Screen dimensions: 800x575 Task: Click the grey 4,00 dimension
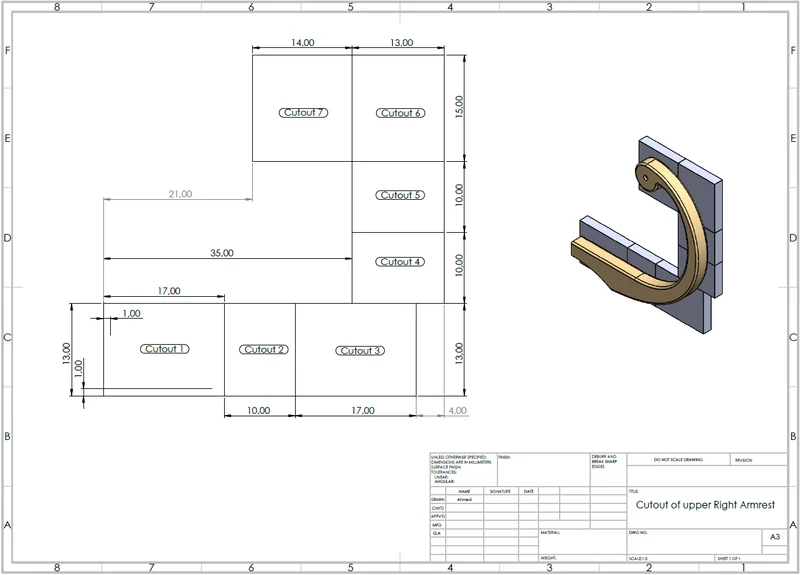(x=458, y=410)
